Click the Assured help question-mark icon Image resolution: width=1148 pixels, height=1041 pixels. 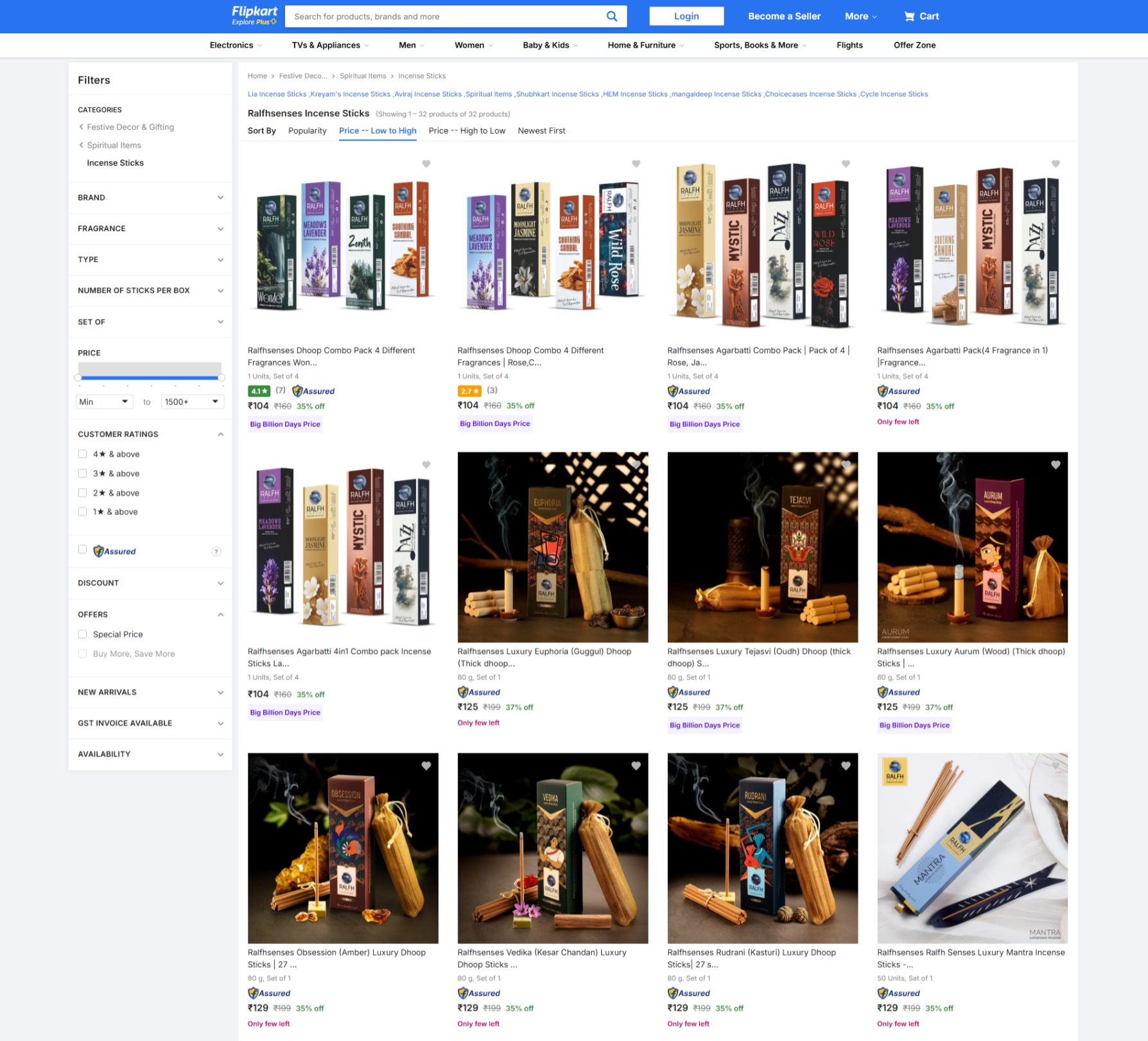tap(216, 552)
